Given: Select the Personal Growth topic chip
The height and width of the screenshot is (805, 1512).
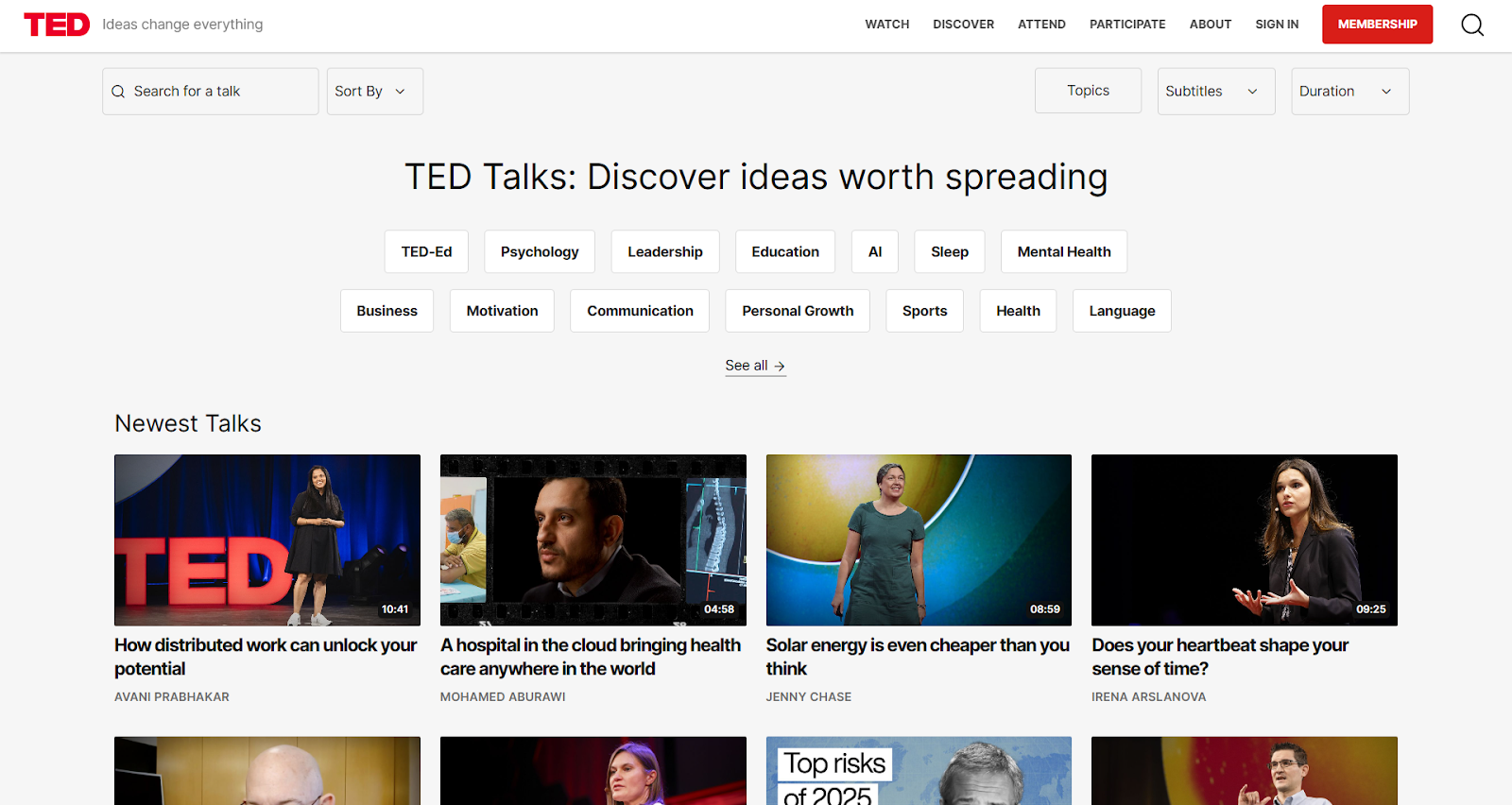Looking at the screenshot, I should tap(798, 311).
